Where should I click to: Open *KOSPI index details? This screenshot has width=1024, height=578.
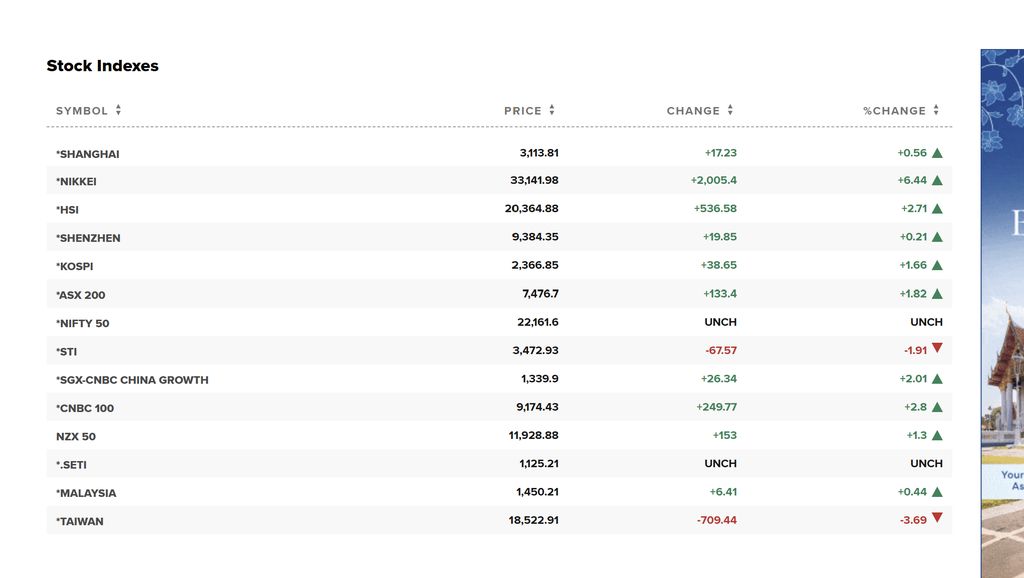tap(75, 267)
